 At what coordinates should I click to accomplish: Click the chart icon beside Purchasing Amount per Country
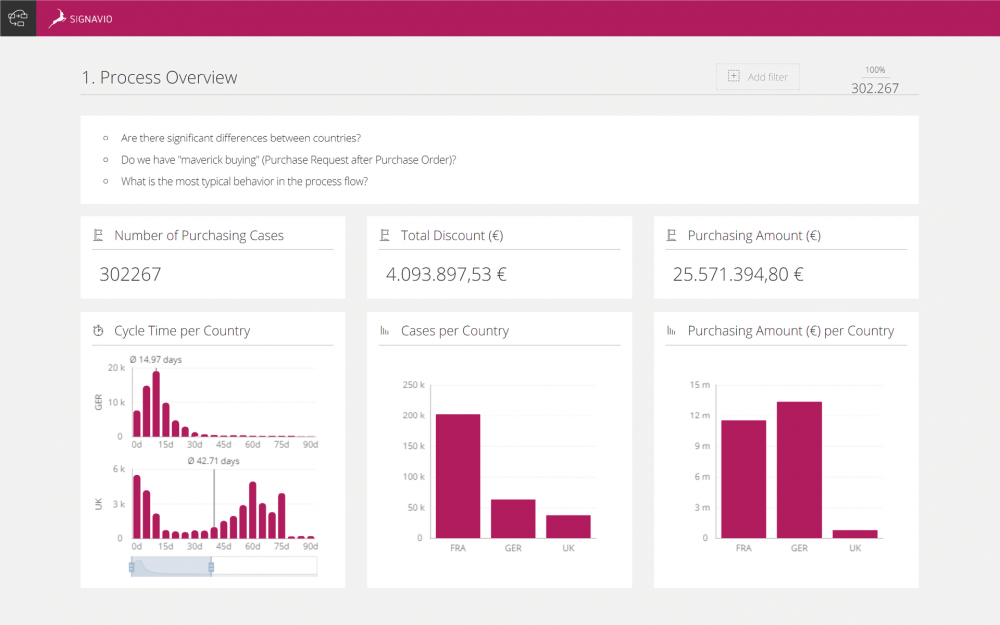672,331
